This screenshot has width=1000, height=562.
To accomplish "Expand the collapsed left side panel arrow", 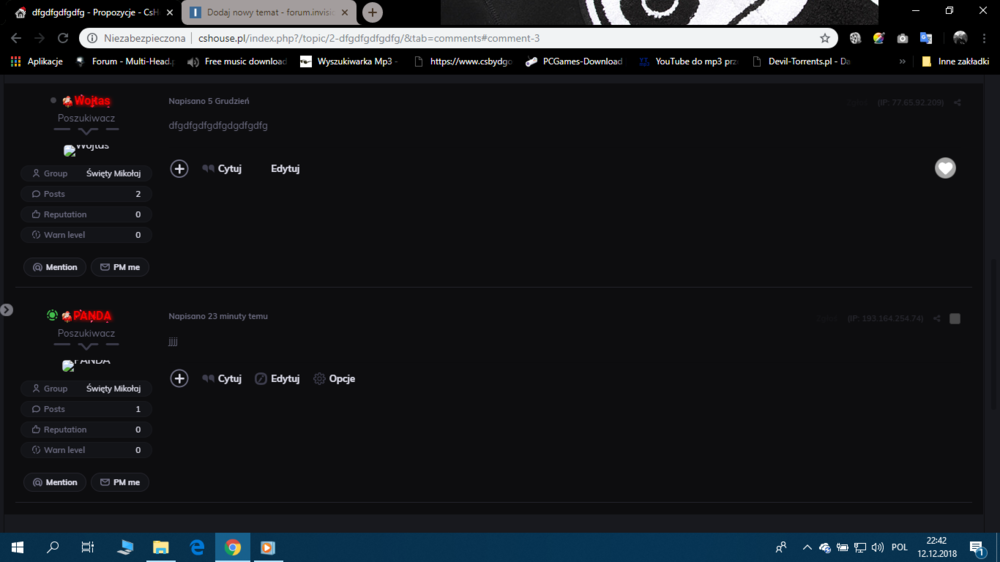I will [6, 310].
